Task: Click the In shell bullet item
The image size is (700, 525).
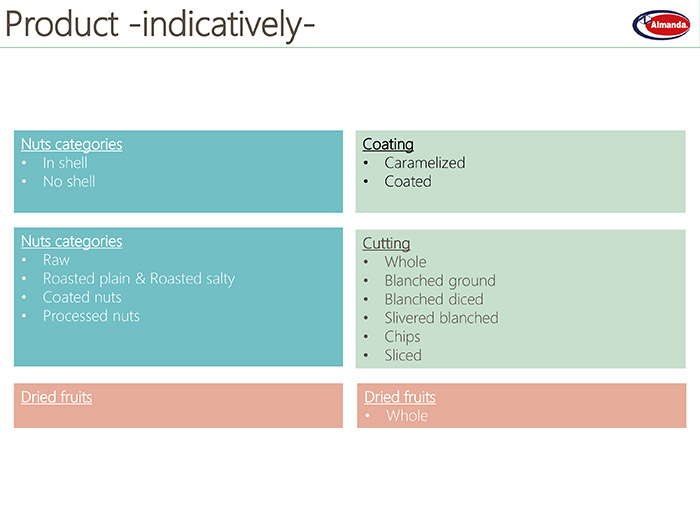Action: tap(65, 163)
